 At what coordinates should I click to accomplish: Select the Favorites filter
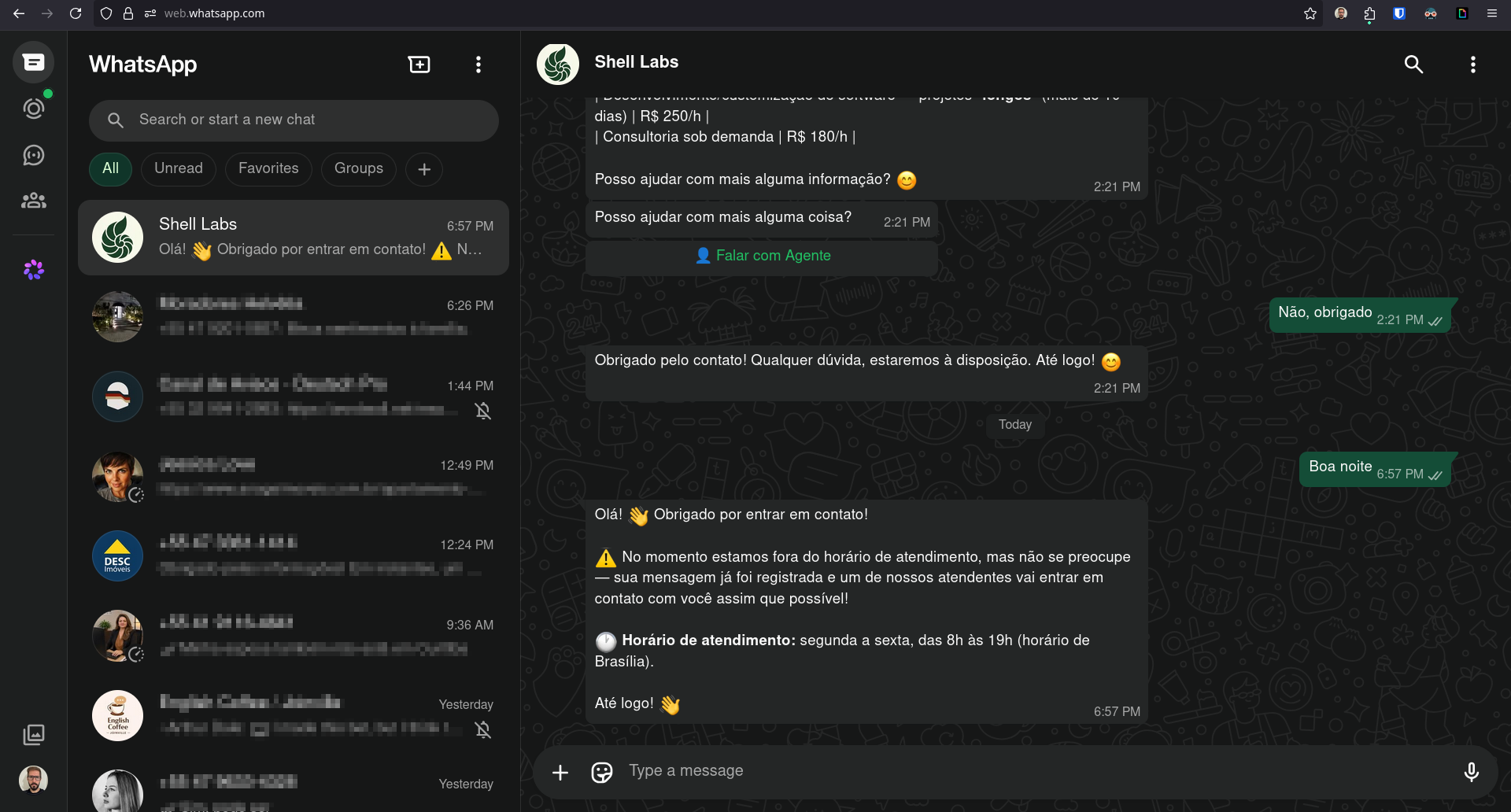coord(268,169)
